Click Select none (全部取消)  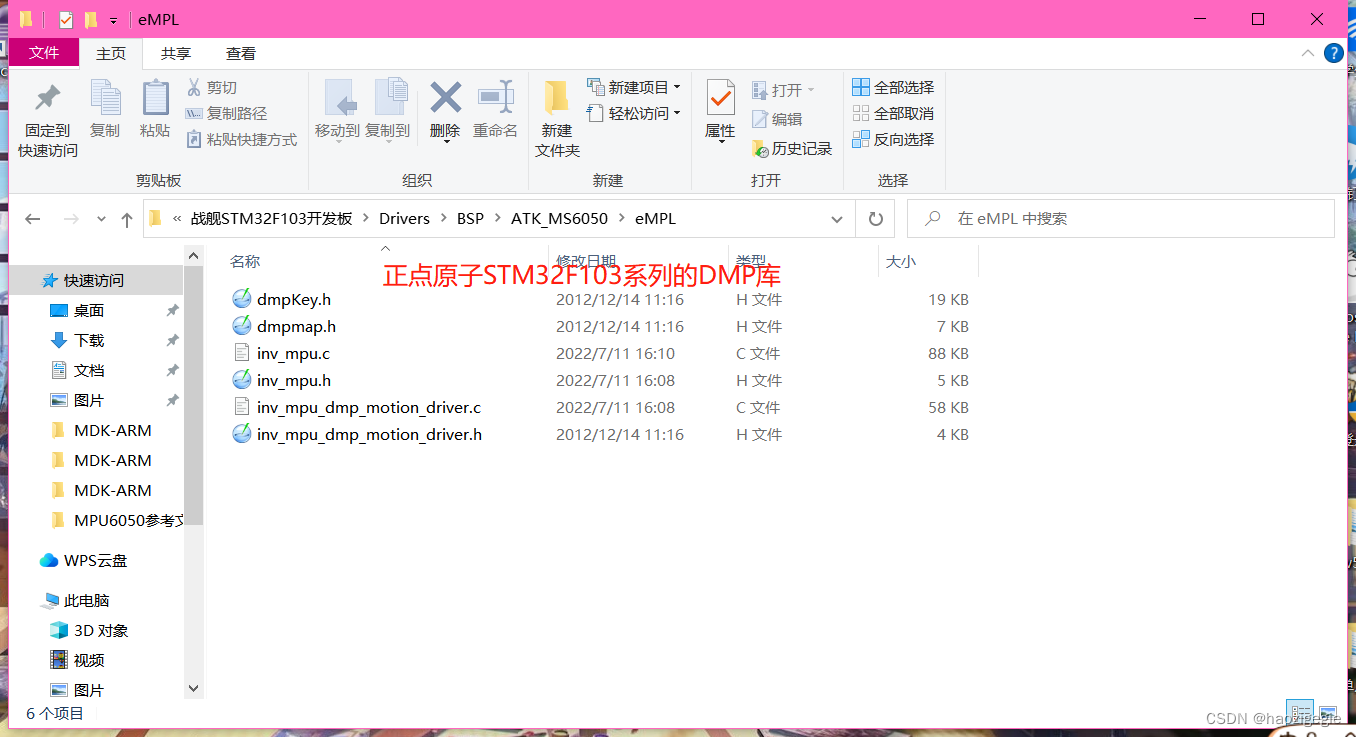(893, 113)
